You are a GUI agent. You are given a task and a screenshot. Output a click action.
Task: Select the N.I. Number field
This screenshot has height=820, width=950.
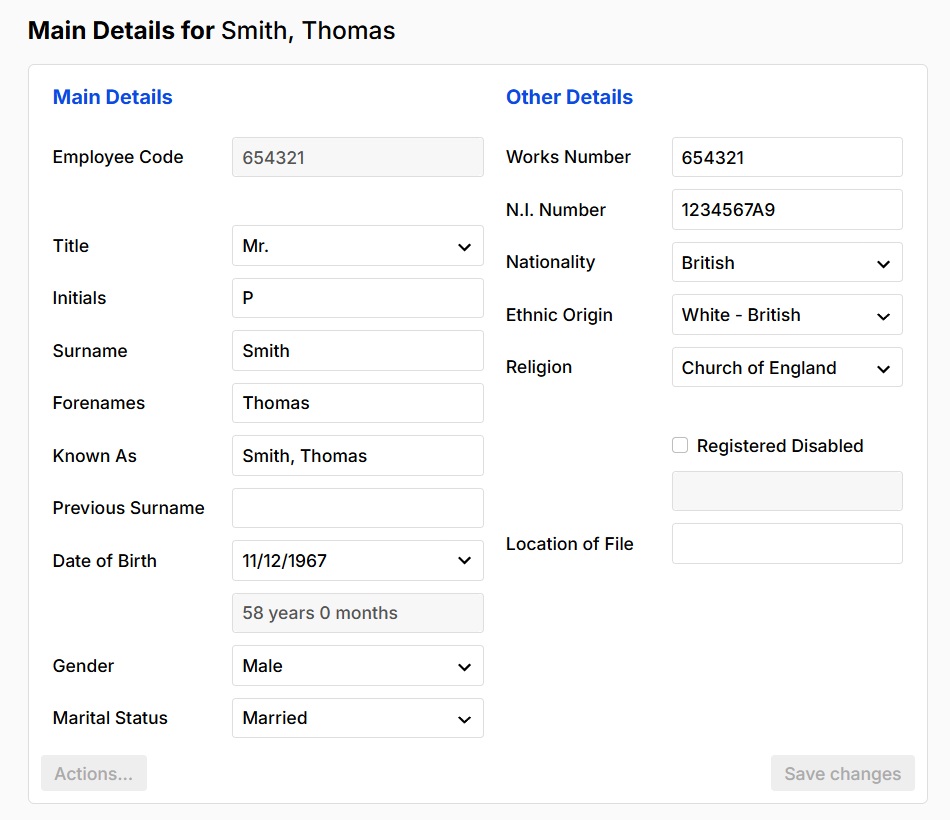tap(786, 209)
